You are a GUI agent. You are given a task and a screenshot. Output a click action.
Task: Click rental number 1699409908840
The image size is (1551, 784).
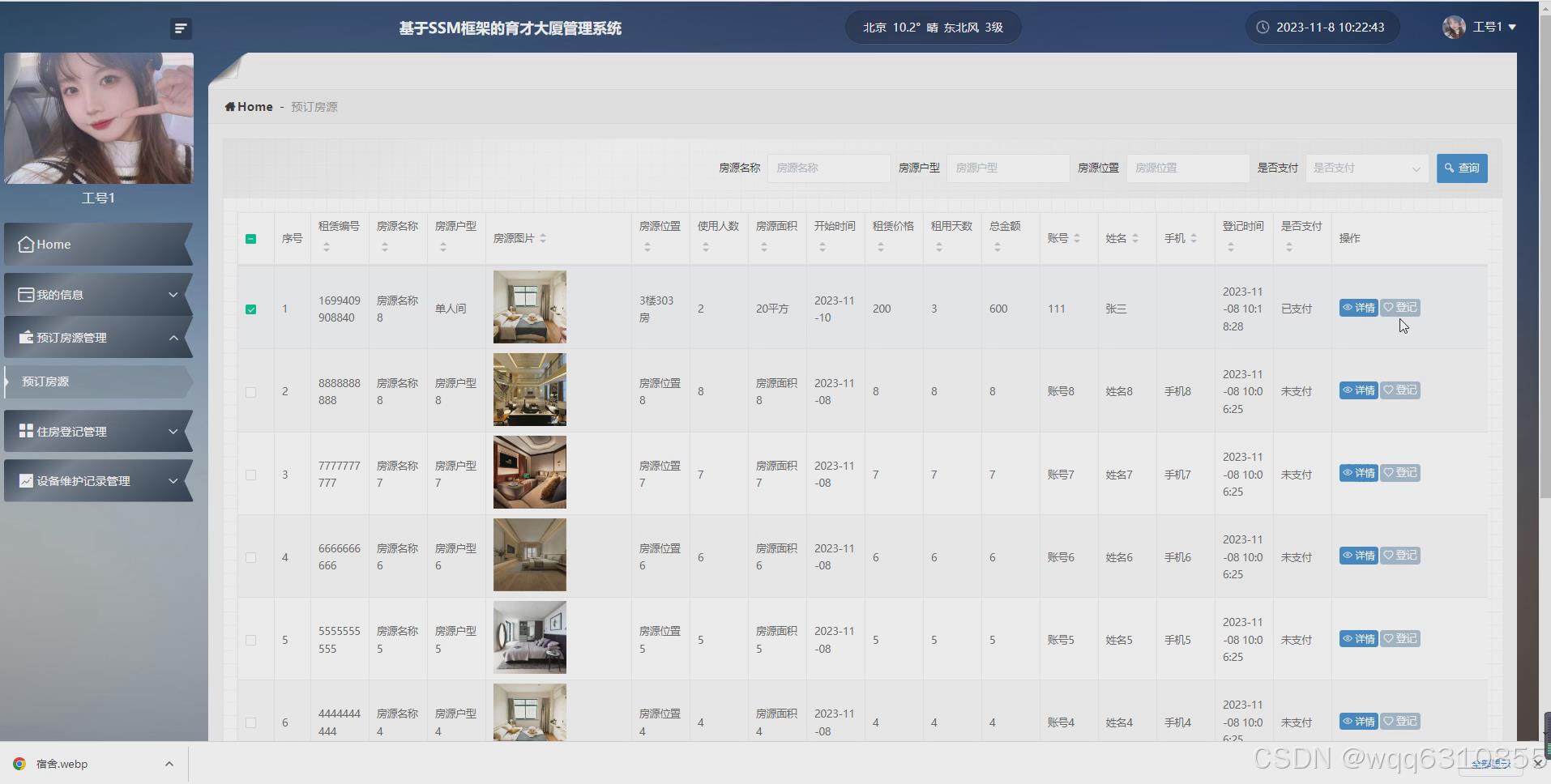pyautogui.click(x=340, y=309)
